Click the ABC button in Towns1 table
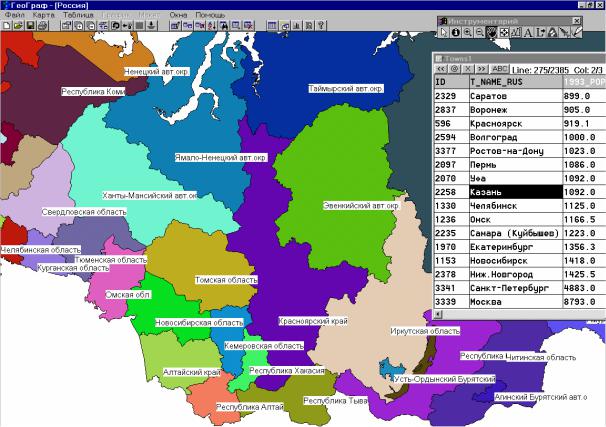This screenshot has width=606, height=427. [499, 69]
